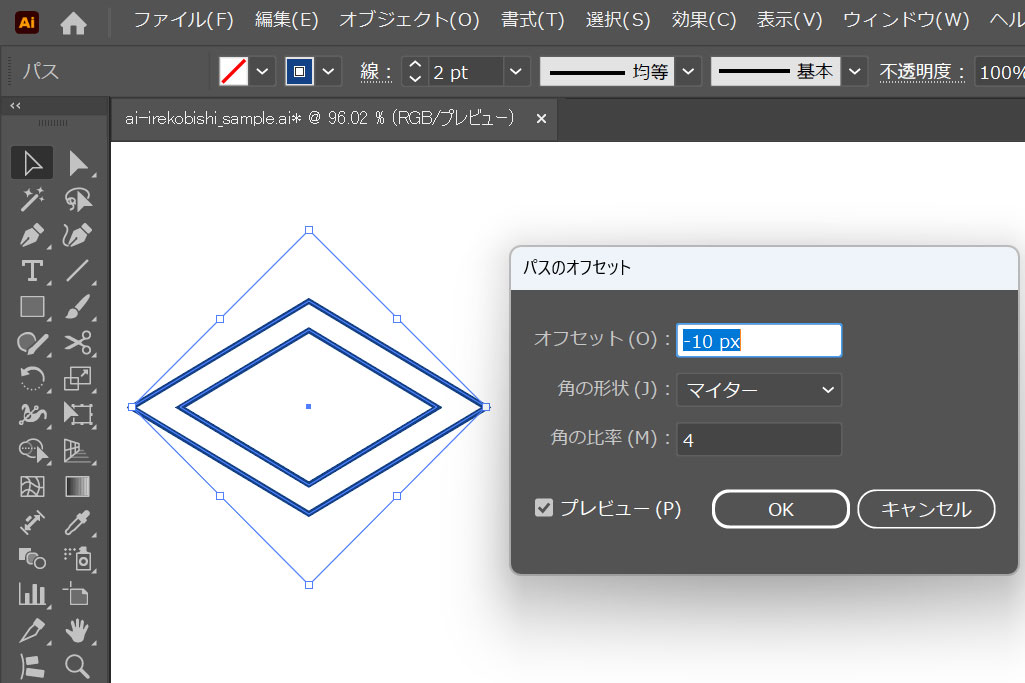Expand the stroke weight 2 pt dropdown
Image resolution: width=1025 pixels, height=683 pixels.
pyautogui.click(x=516, y=72)
